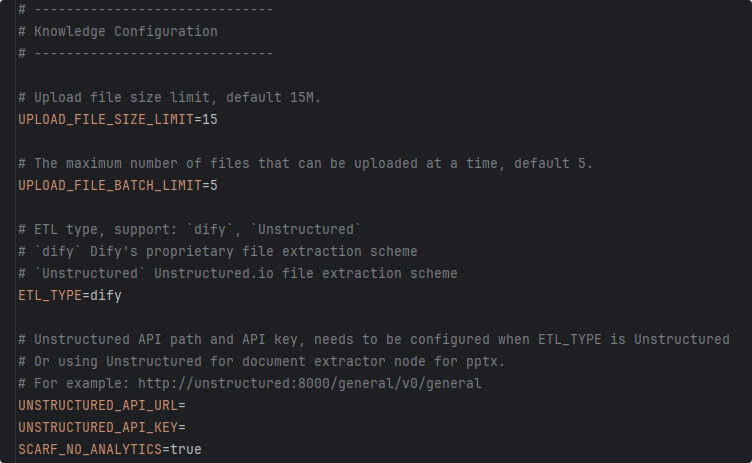Click the SCARF_NO_ANALYTICS variable name

click(90, 450)
